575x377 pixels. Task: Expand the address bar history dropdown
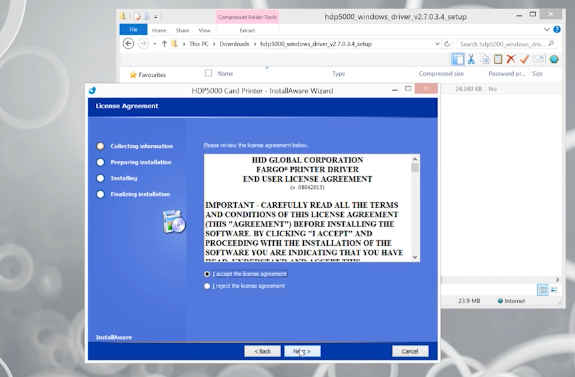(437, 44)
